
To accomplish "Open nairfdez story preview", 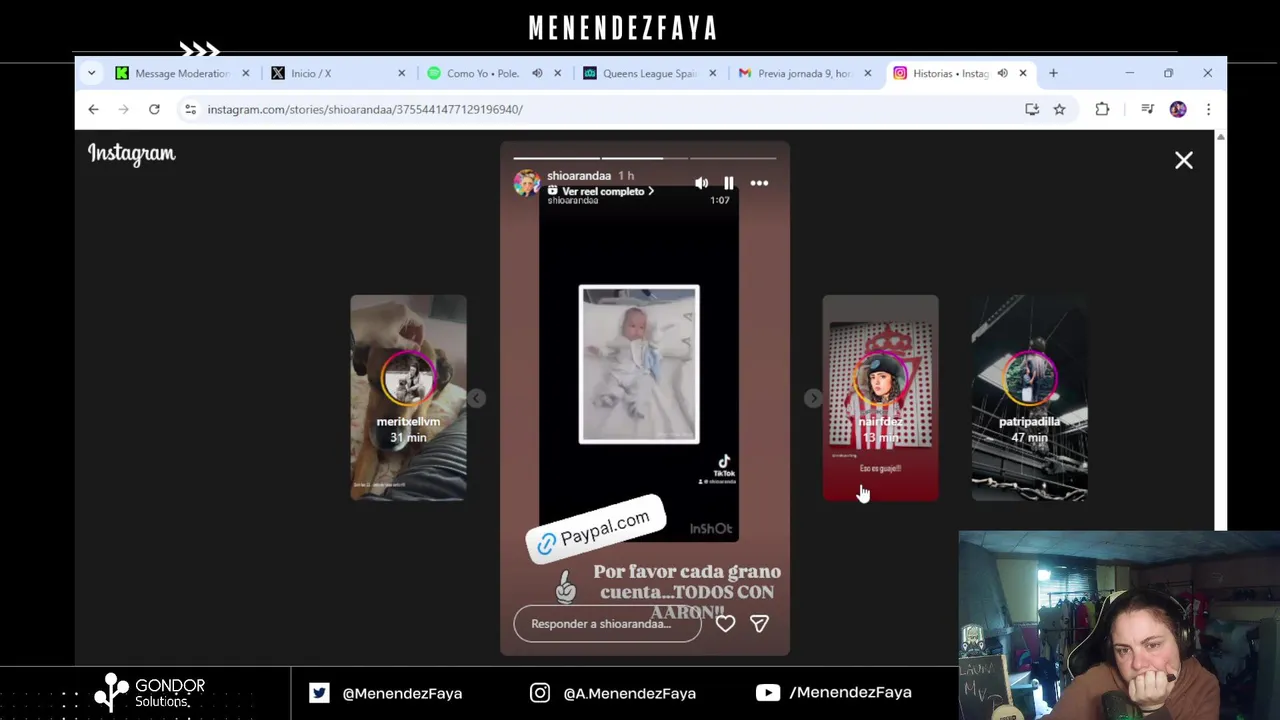I will click(x=880, y=397).
